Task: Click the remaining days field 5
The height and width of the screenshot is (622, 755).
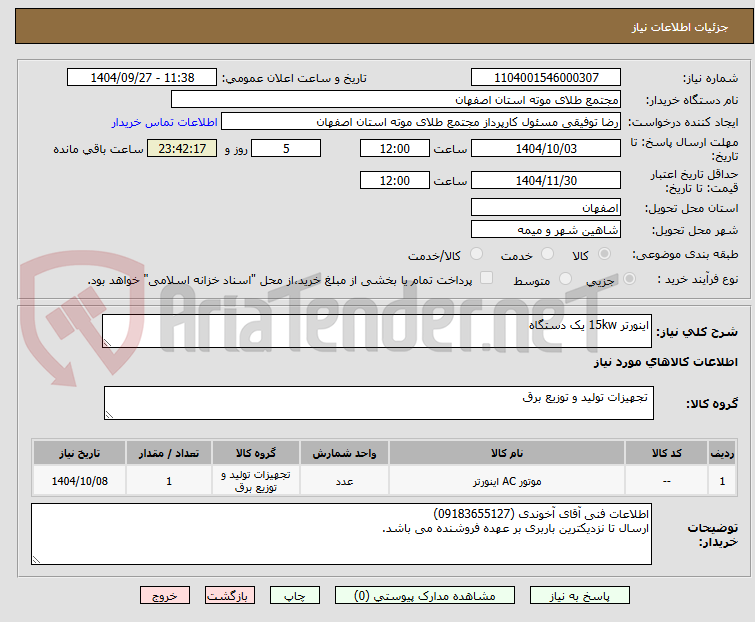Action: coord(286,148)
